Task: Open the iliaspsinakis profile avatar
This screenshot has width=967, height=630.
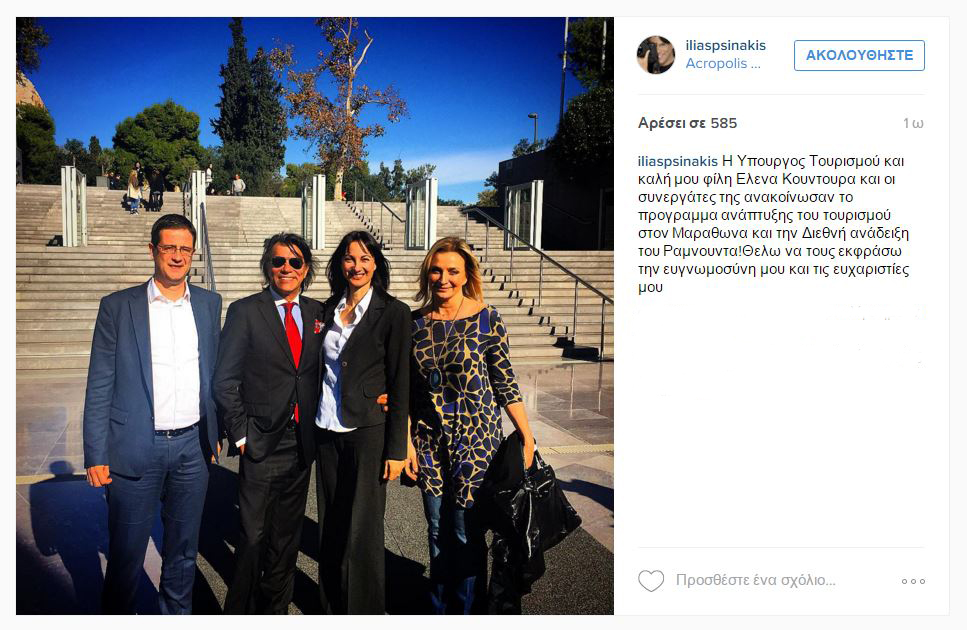Action: 656,54
